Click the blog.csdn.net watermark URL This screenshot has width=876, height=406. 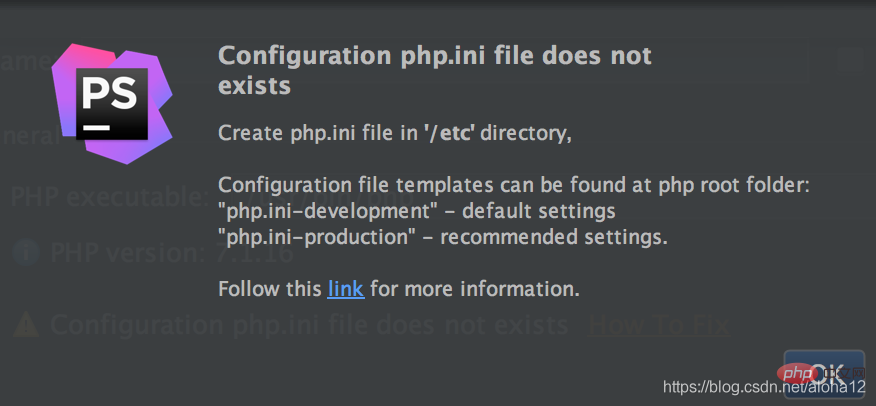pos(764,387)
